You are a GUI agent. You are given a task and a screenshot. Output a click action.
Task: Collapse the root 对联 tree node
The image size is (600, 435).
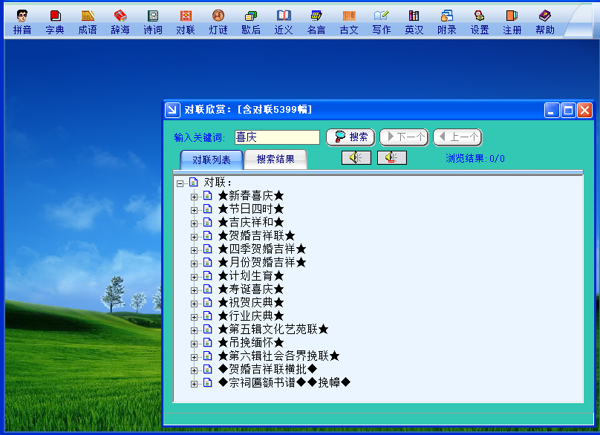pyautogui.click(x=180, y=183)
